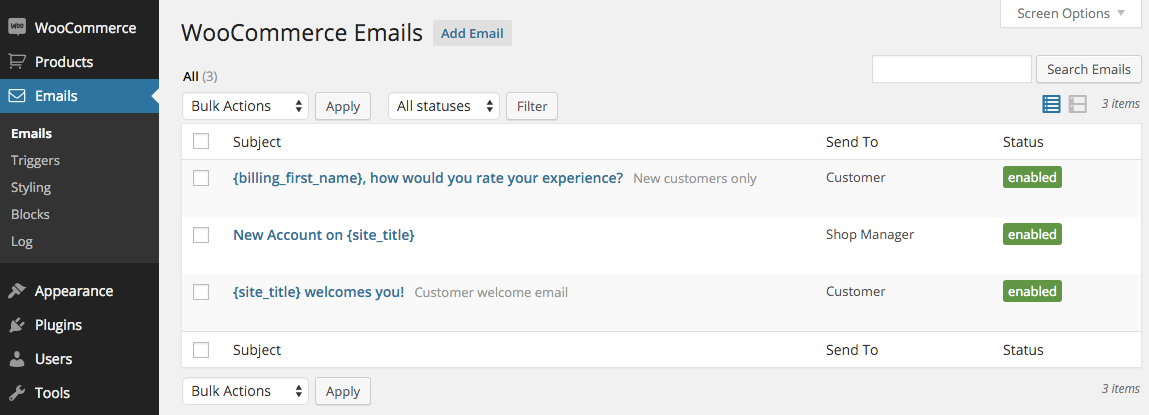The image size is (1149, 415).
Task: Click the WooCommerce logo icon in sidebar
Action: [x=18, y=27]
